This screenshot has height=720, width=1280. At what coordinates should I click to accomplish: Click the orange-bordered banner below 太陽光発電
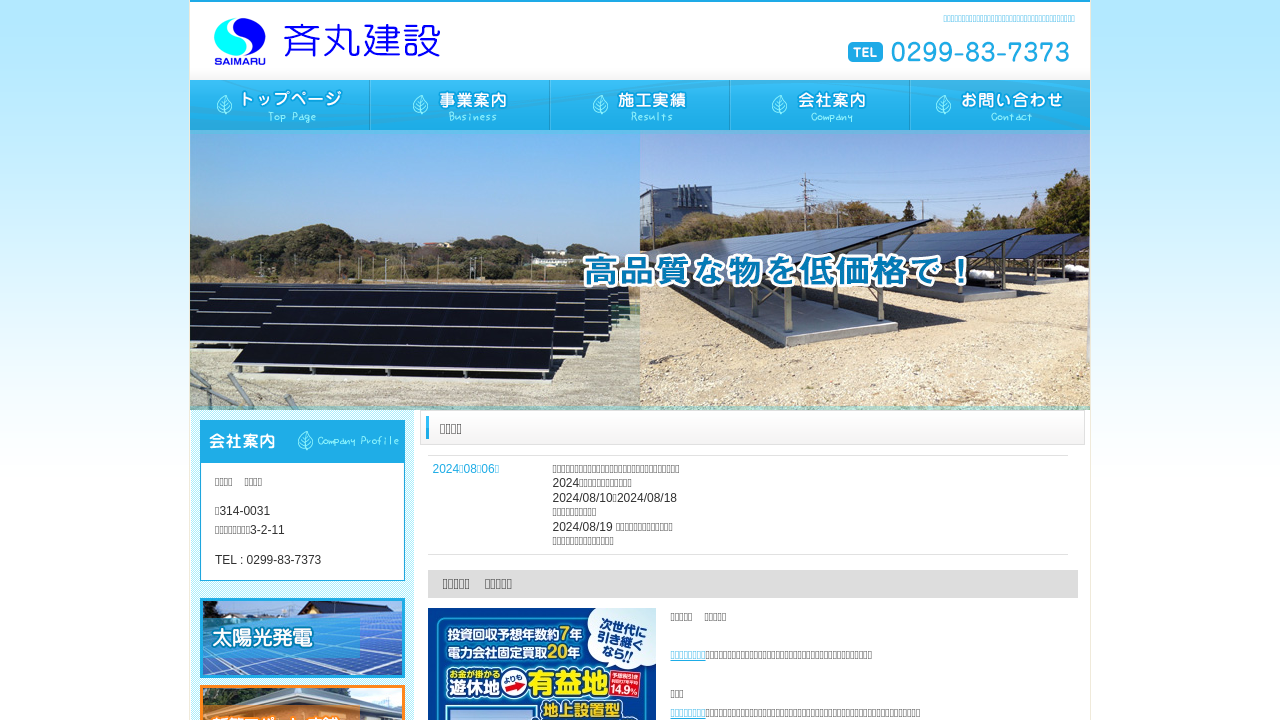coord(302,703)
